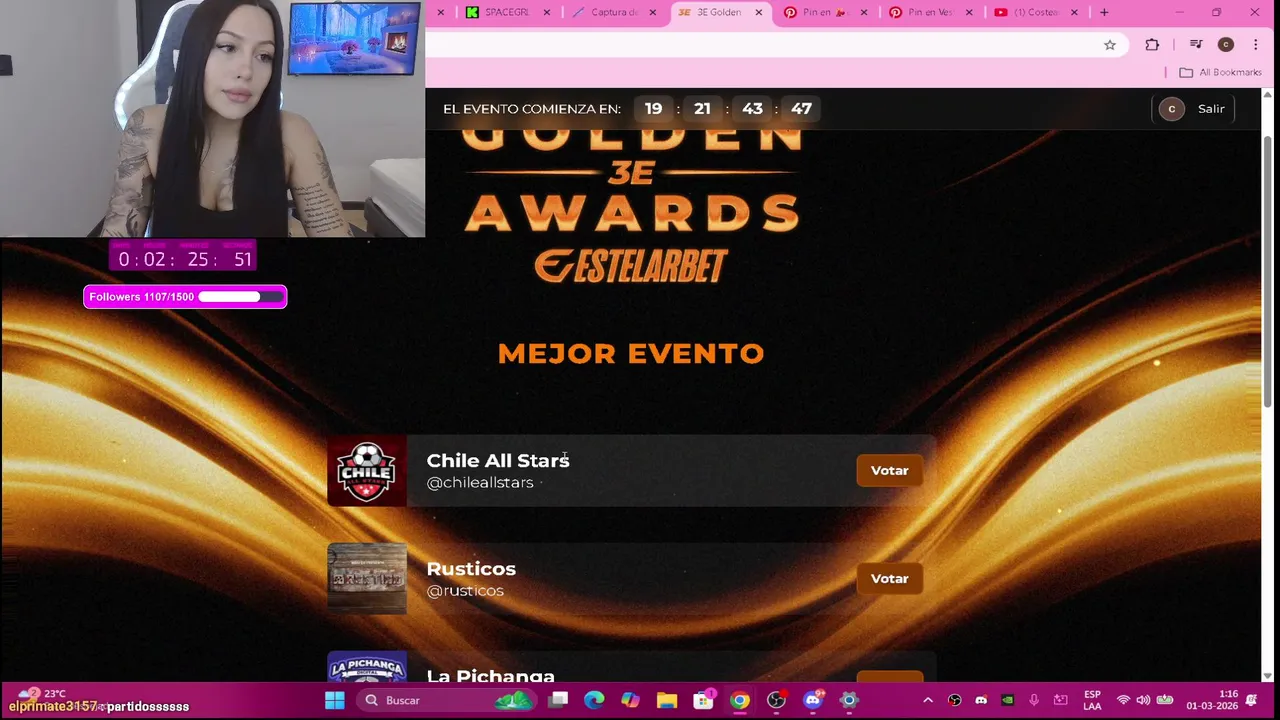Open File Explorer from taskbar
The width and height of the screenshot is (1280, 720).
(667, 700)
